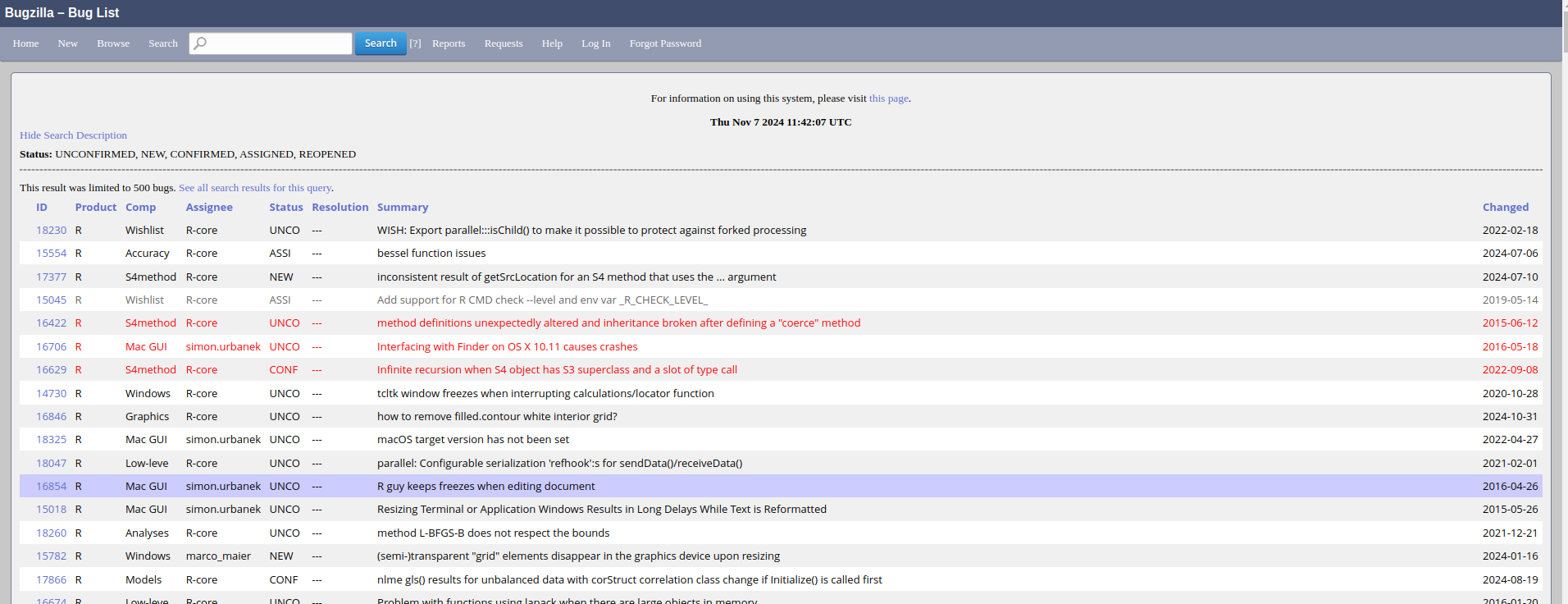This screenshot has height=604, width=1568.
Task: Click the magnifier icon in search box
Action: click(x=200, y=43)
